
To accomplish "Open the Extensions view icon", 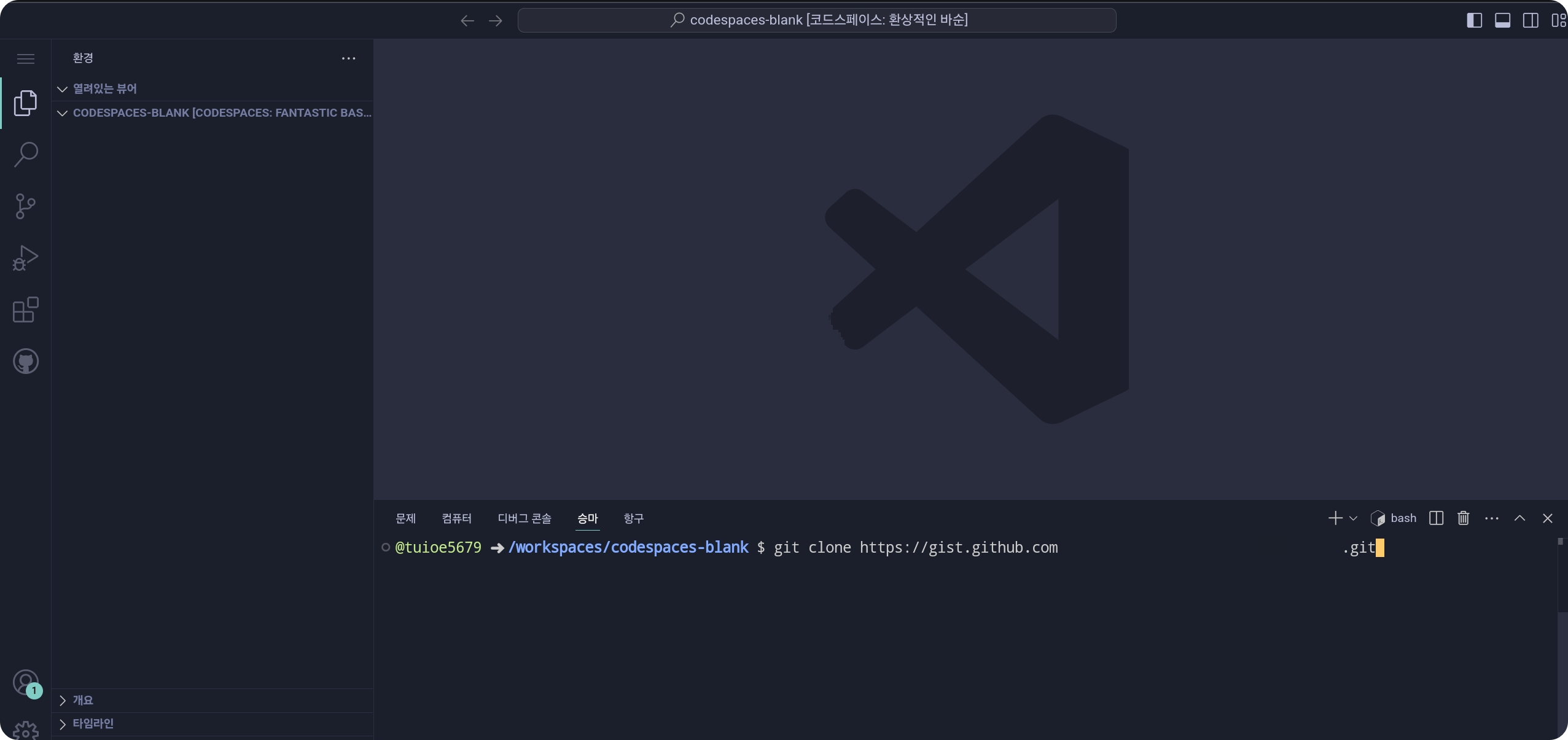I will tap(25, 310).
